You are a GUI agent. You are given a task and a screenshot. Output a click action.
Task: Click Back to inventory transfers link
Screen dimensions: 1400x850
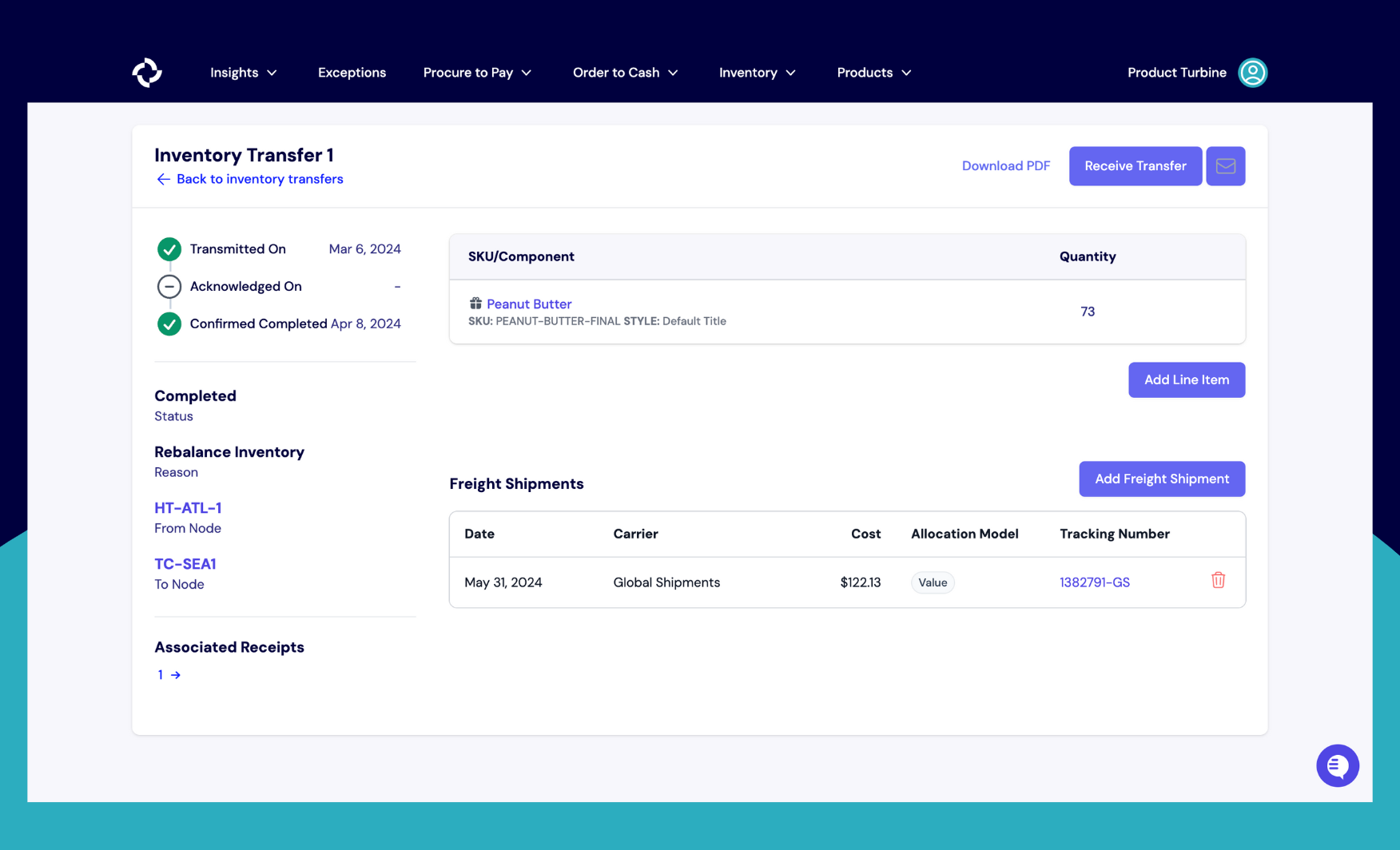click(x=259, y=179)
